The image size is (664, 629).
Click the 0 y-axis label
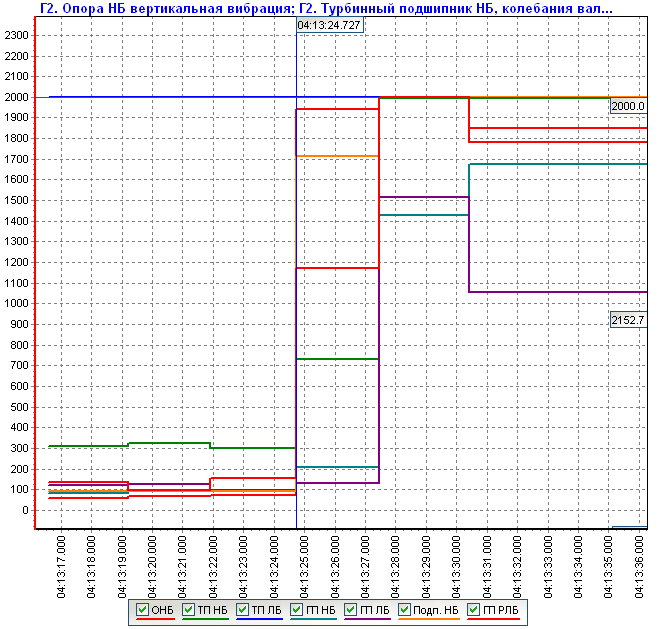point(25,510)
